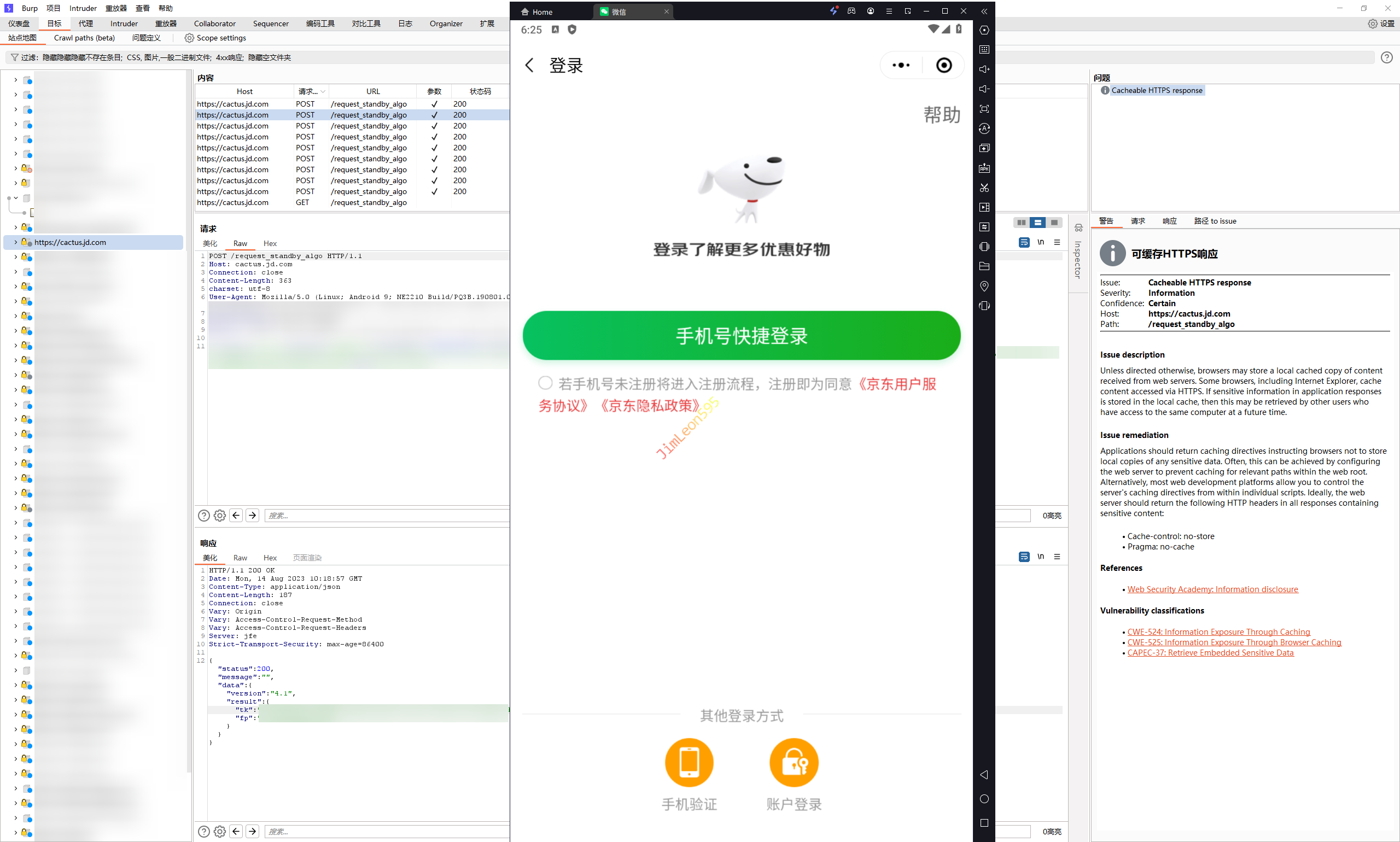Check the user agreement radio circle

pyautogui.click(x=545, y=383)
